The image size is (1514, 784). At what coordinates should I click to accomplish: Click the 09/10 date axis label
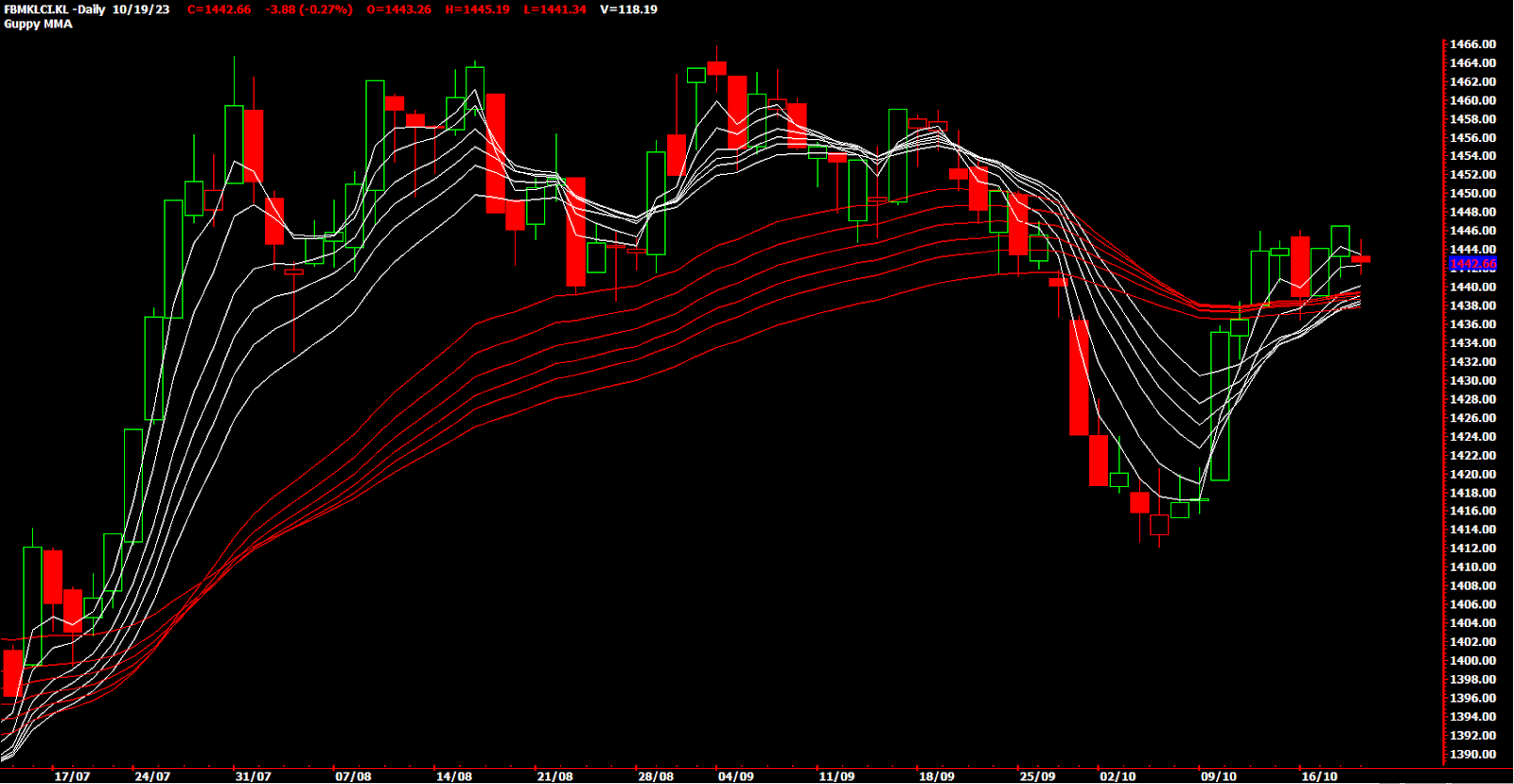pyautogui.click(x=1218, y=776)
